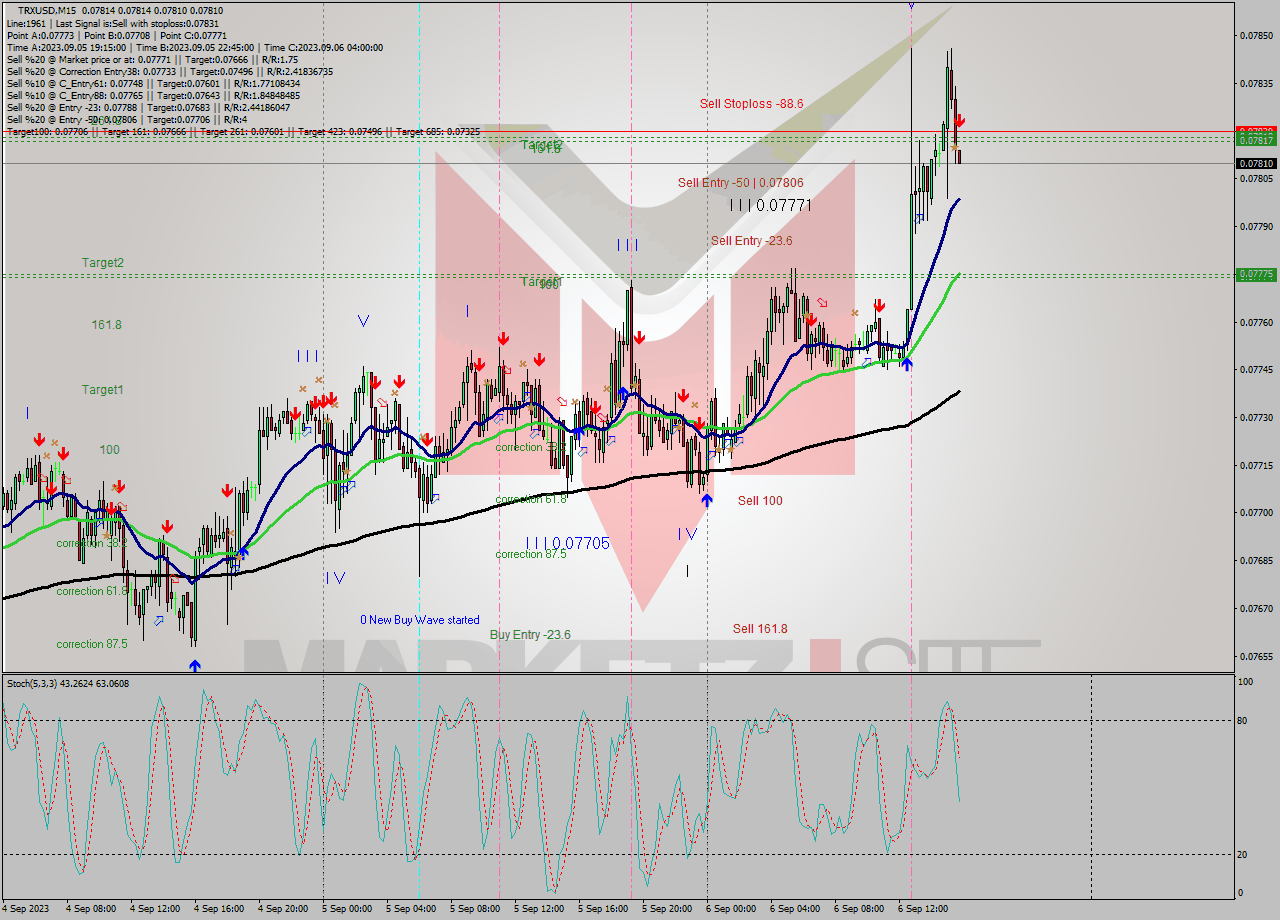Select the '5 Sep 08:00' time label
The height and width of the screenshot is (920, 1280).
click(x=475, y=909)
